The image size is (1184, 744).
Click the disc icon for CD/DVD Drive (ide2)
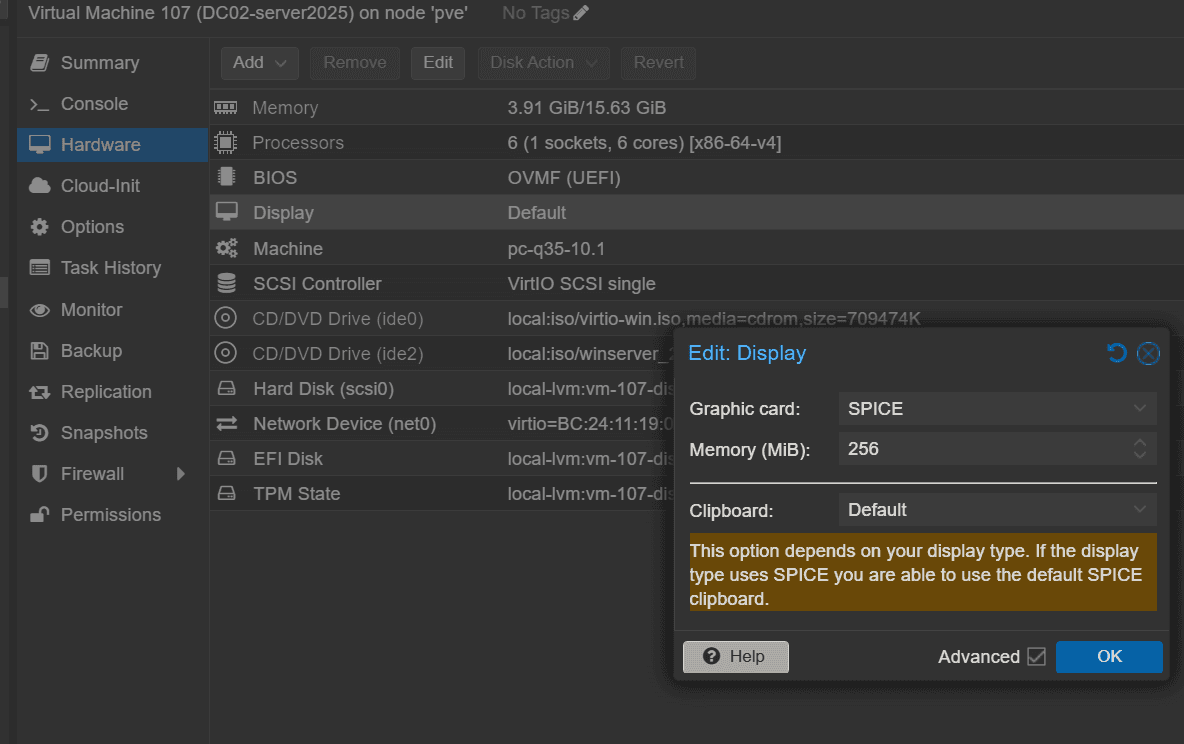point(225,353)
